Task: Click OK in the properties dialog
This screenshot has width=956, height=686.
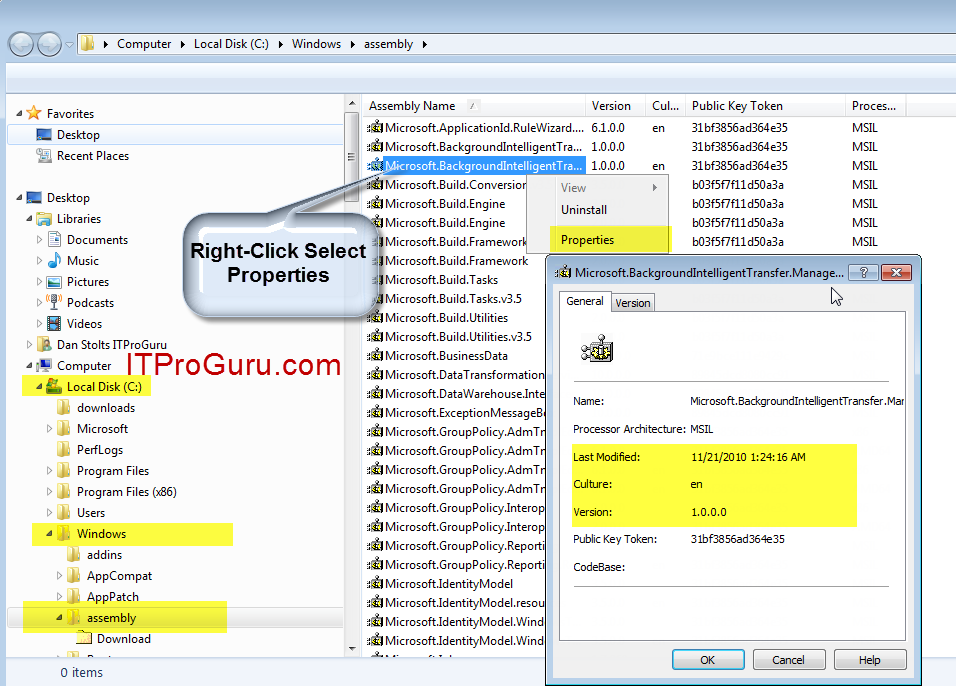Action: 708,660
